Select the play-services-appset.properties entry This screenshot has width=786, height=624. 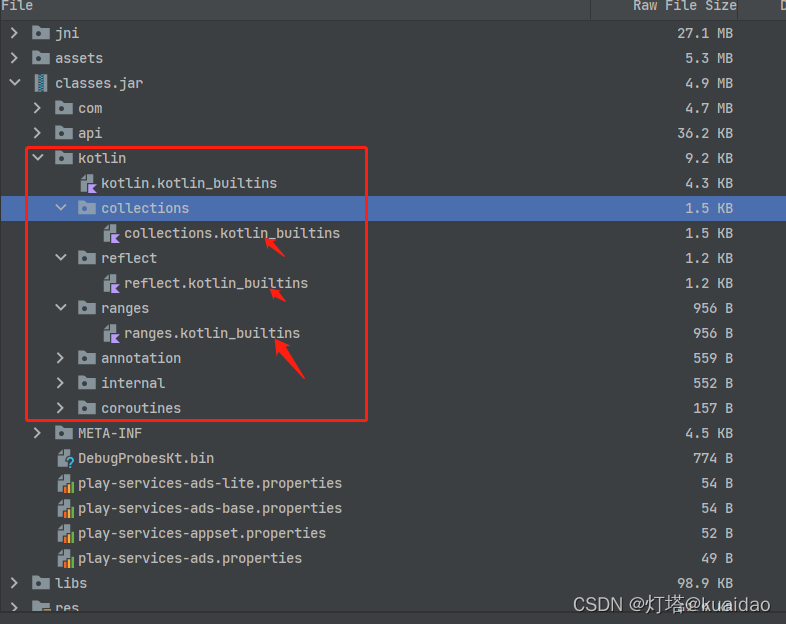(202, 533)
